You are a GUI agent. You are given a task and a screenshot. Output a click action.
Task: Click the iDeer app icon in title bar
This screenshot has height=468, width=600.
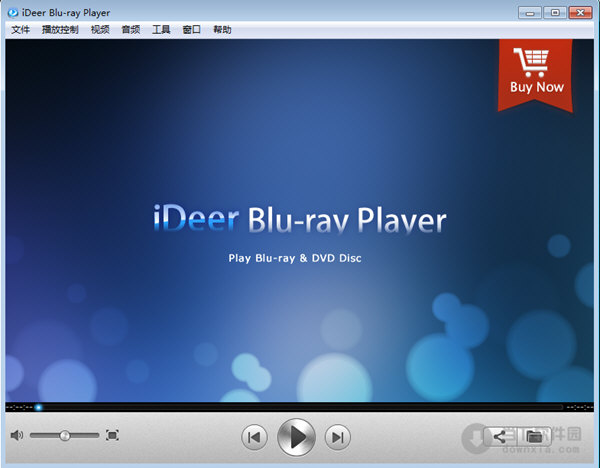(x=13, y=13)
